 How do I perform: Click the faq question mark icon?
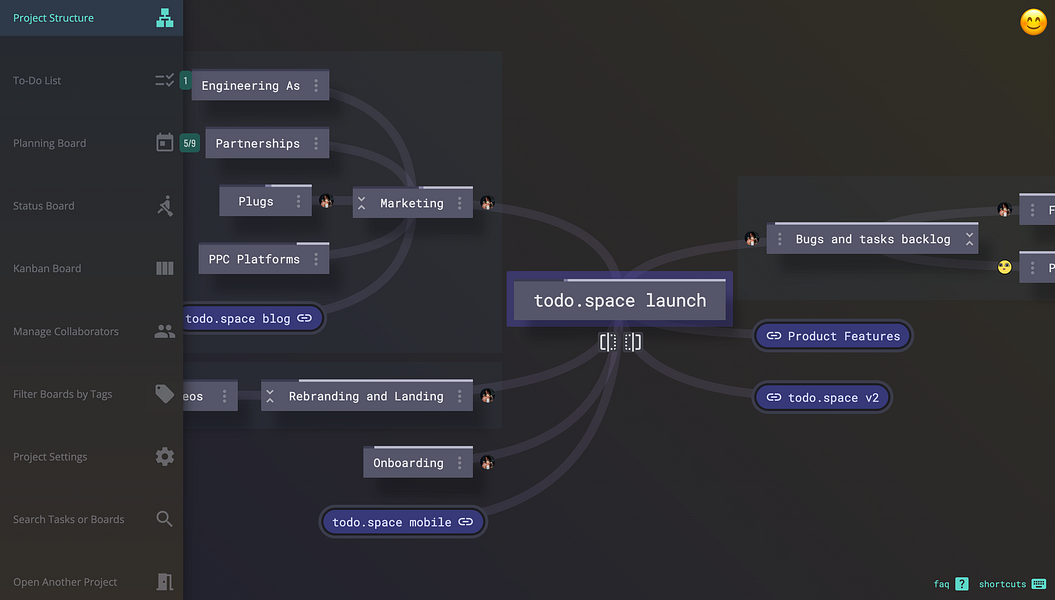pyautogui.click(x=962, y=584)
